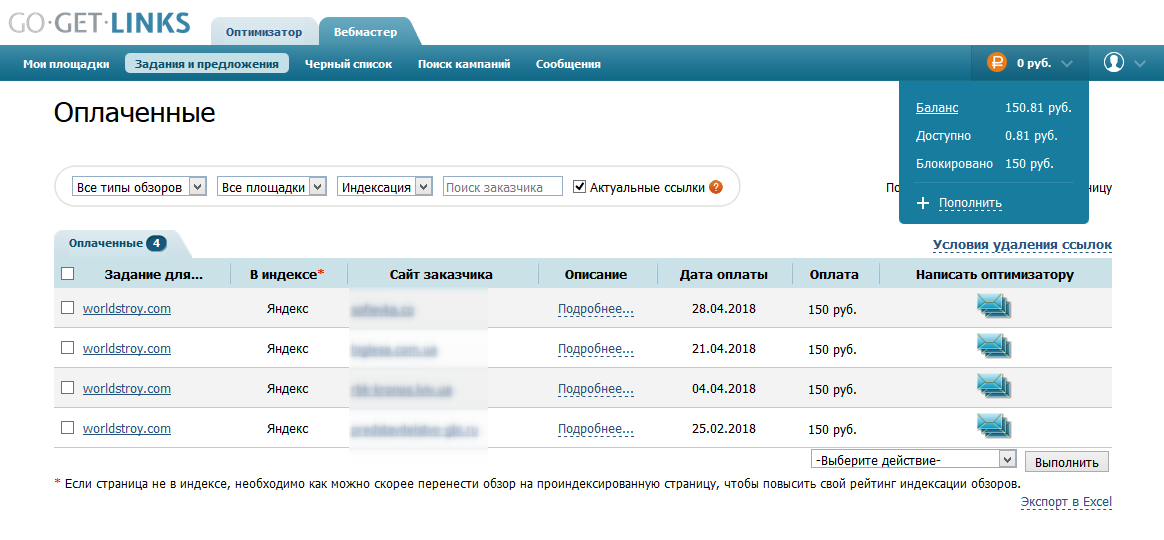Image resolution: width=1164 pixels, height=540 pixels.
Task: Open the user profile avatar icon
Action: [x=1114, y=63]
